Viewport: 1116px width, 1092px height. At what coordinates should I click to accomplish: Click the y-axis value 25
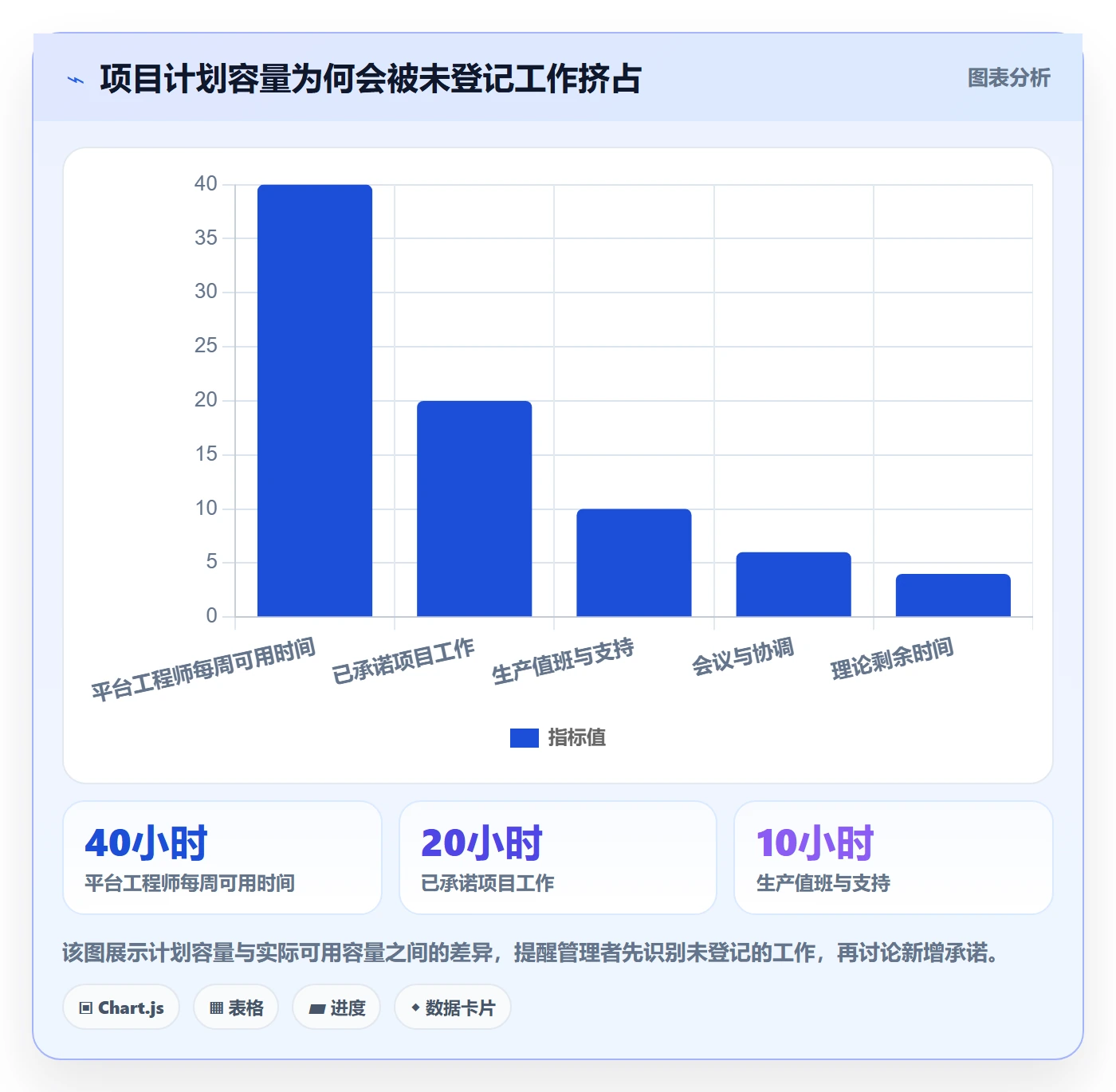point(206,346)
